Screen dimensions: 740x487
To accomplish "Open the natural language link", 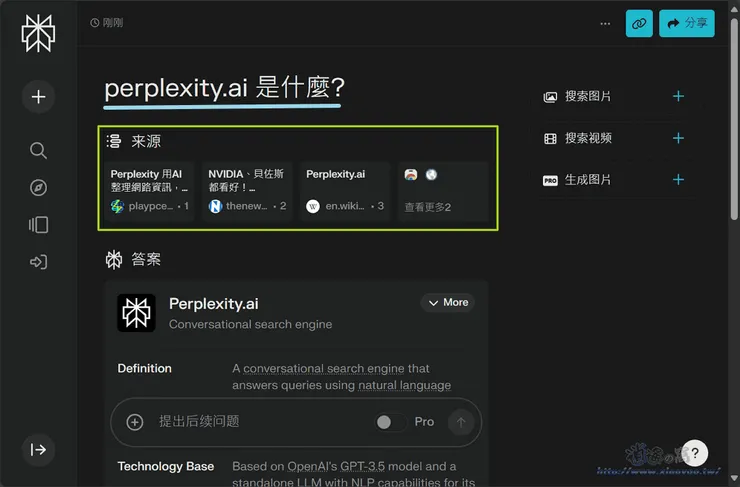I will [x=404, y=385].
